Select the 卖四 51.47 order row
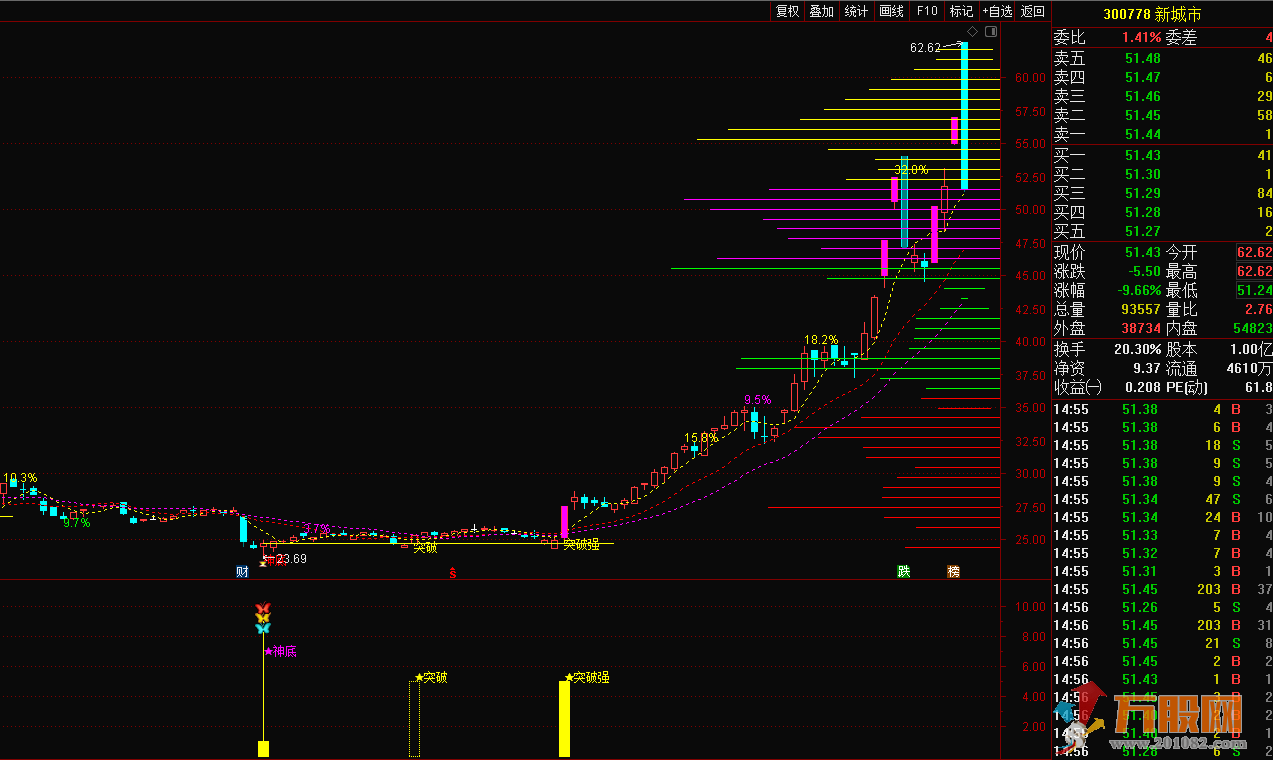Image resolution: width=1273 pixels, height=760 pixels. [x=1162, y=78]
